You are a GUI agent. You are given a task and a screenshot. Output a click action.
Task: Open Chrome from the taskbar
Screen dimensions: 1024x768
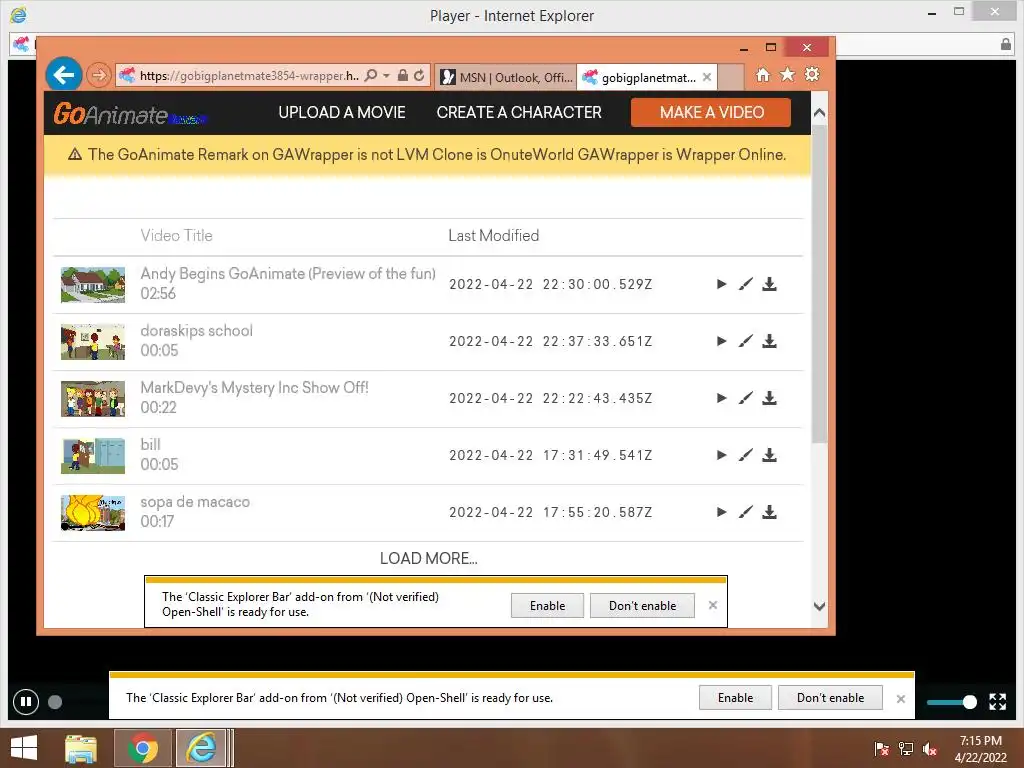tap(143, 748)
